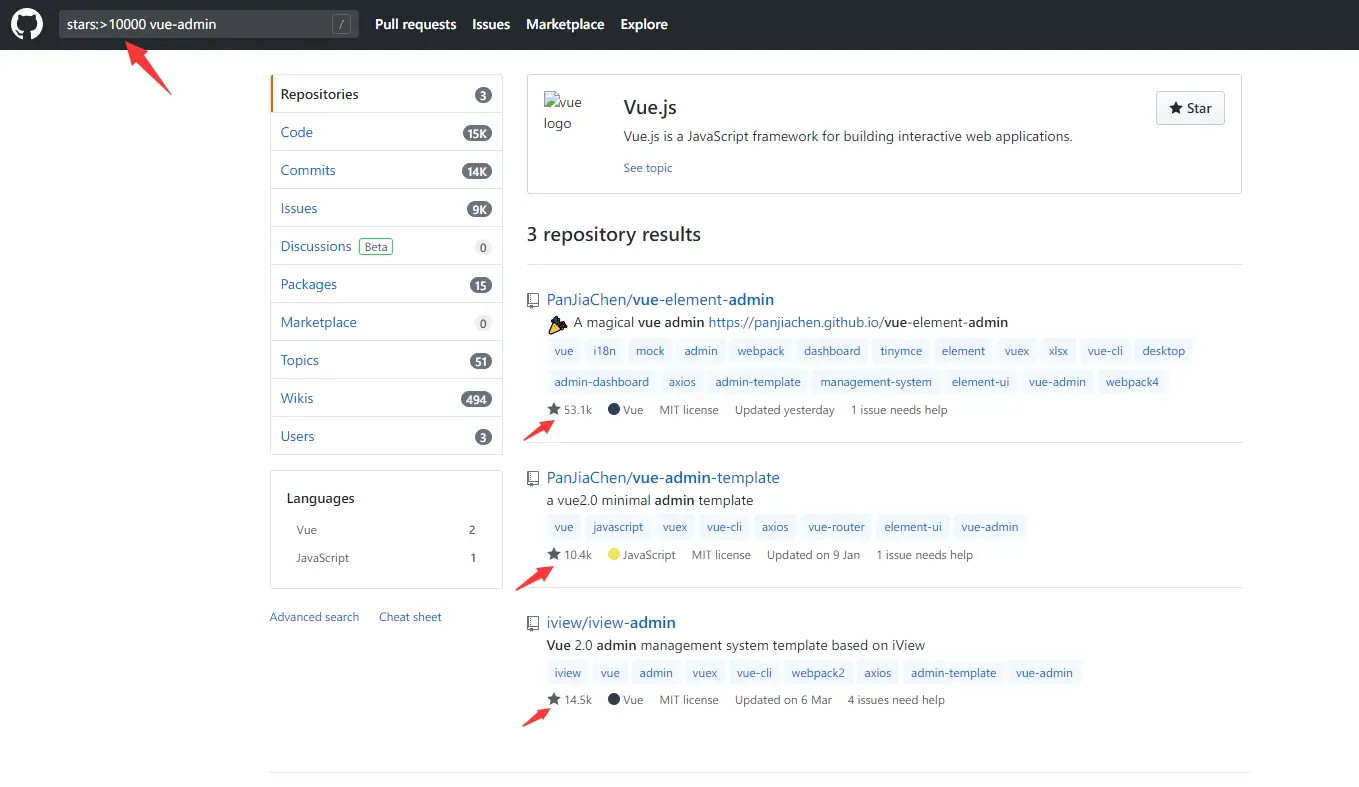Viewport: 1359px width, 787px height.
Task: Click the 10.4k star count icon
Action: coord(554,555)
